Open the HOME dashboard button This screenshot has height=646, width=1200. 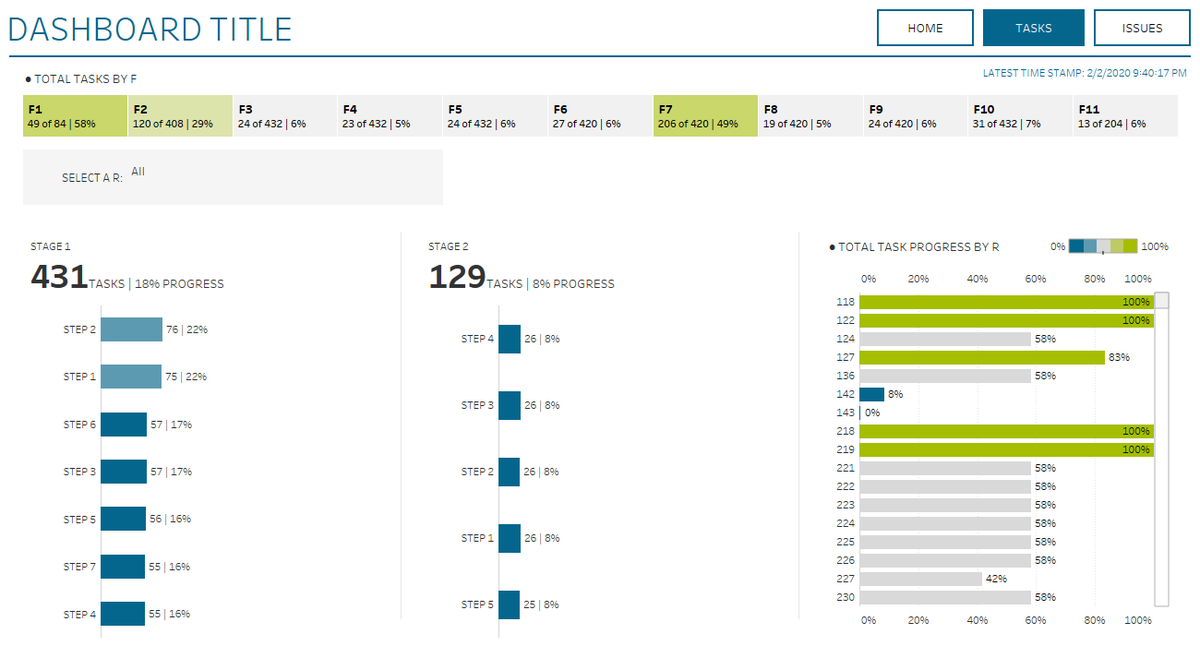[x=925, y=28]
